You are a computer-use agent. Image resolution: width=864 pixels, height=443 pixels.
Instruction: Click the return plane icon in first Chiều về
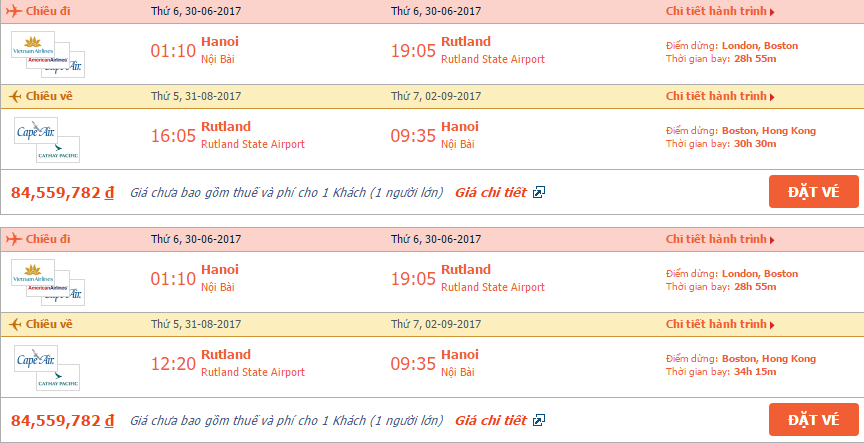coord(15,96)
